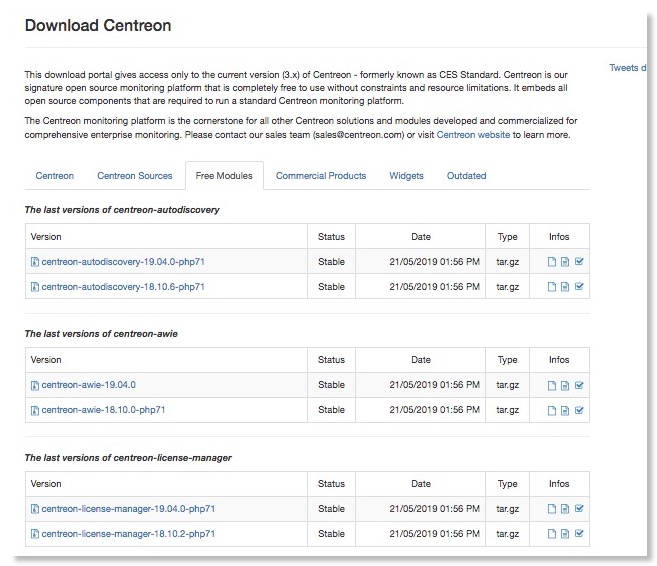The height and width of the screenshot is (566, 657).
Task: Click blank file icon for centreon-awie-19.04.0
Action: (551, 385)
